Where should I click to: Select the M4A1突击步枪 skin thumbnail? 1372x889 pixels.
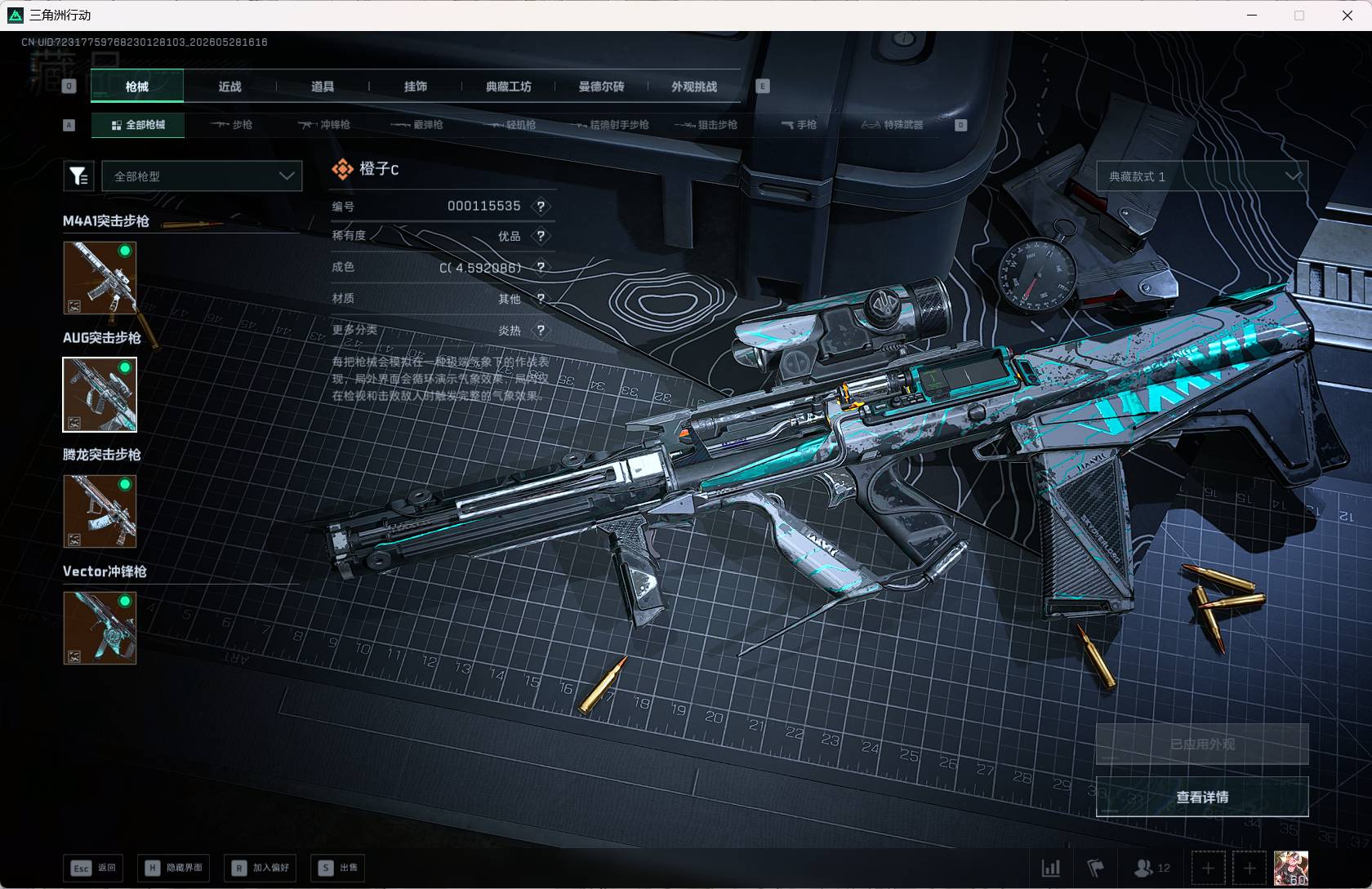[x=100, y=278]
